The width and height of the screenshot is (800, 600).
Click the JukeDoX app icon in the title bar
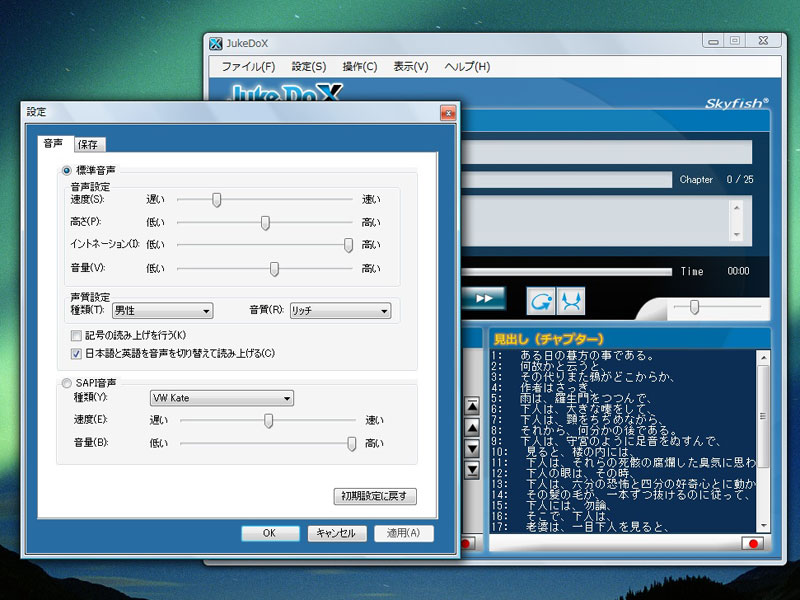coord(216,44)
